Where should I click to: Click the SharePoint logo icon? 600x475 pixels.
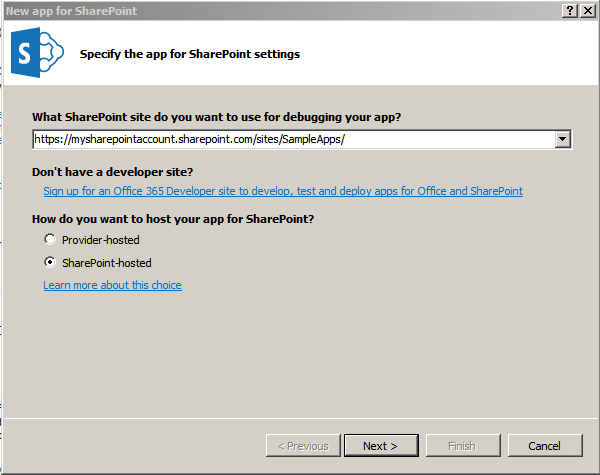tap(36, 53)
